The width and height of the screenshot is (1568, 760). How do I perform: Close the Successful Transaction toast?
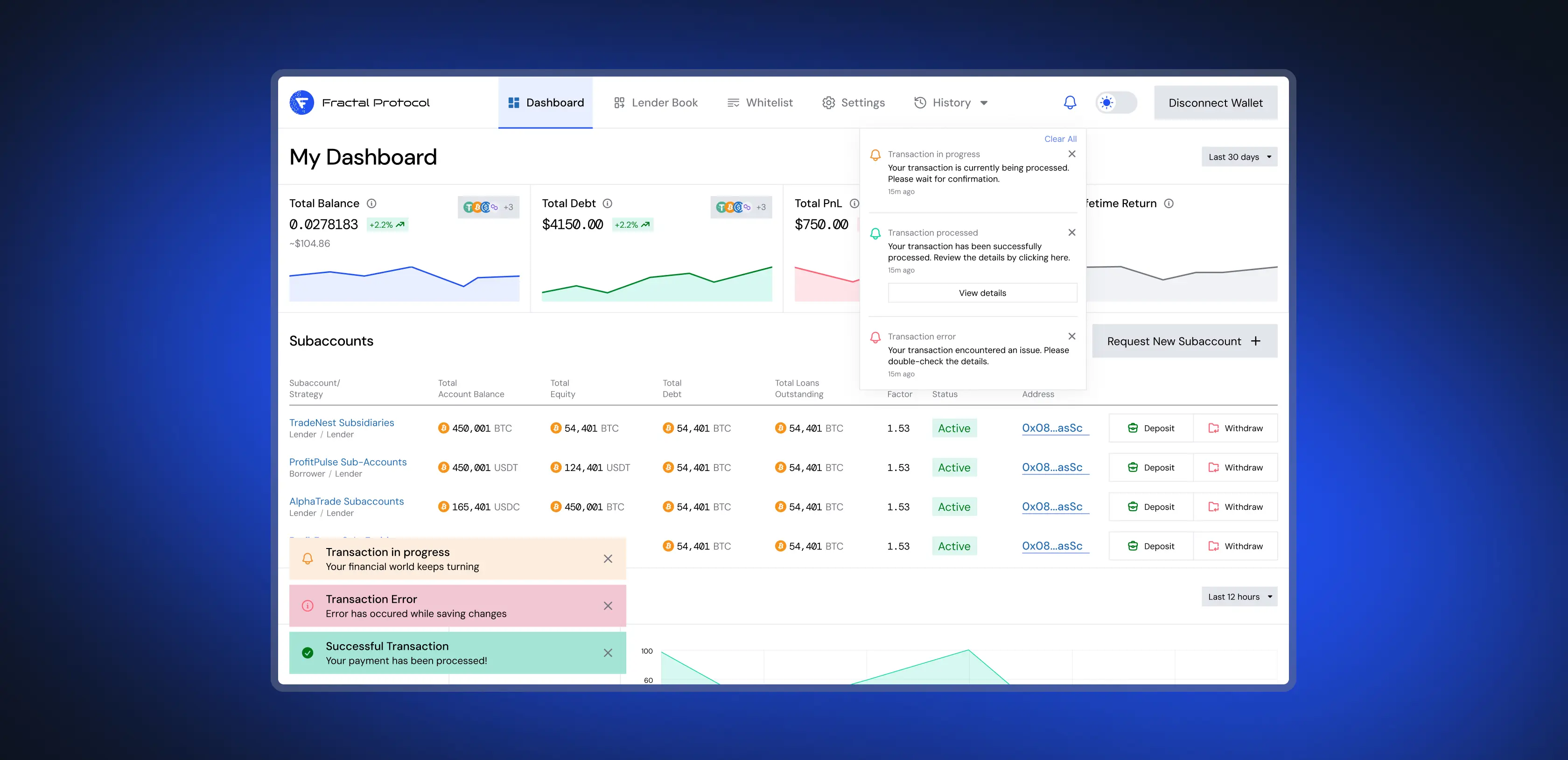(608, 653)
